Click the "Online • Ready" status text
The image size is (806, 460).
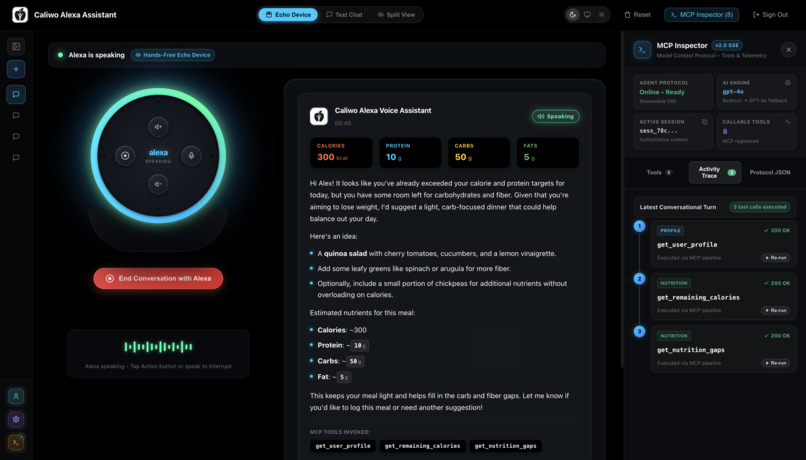coord(662,92)
